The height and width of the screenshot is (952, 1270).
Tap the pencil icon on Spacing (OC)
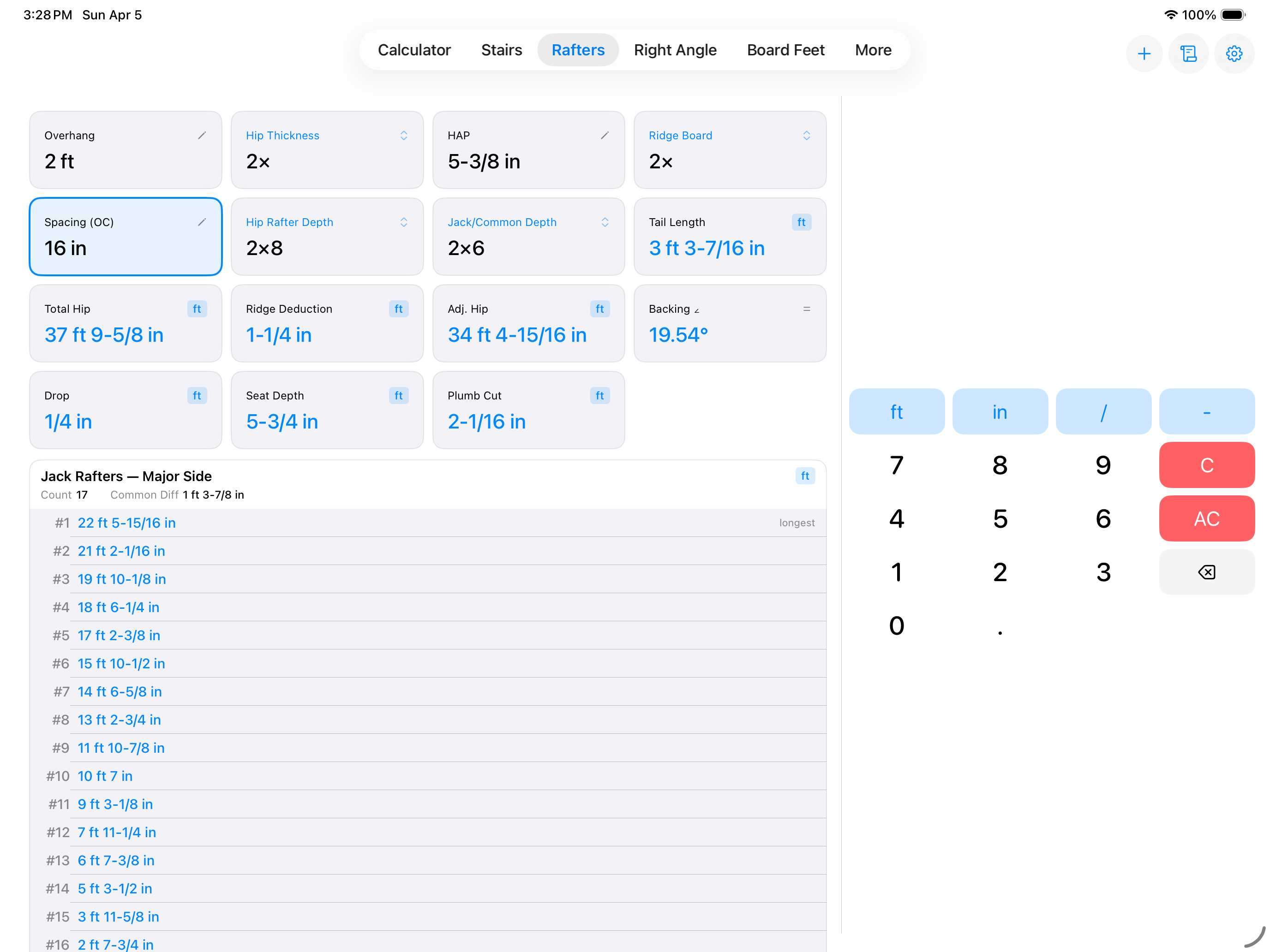point(203,222)
